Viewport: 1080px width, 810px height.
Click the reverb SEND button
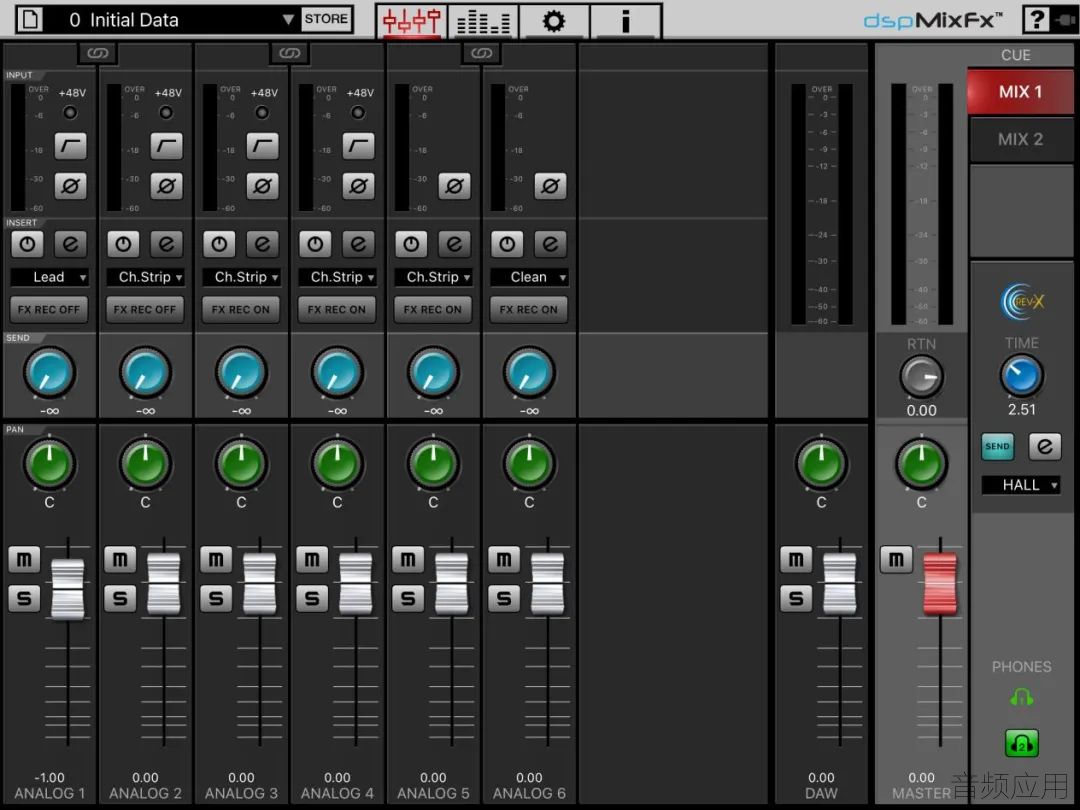click(x=997, y=446)
